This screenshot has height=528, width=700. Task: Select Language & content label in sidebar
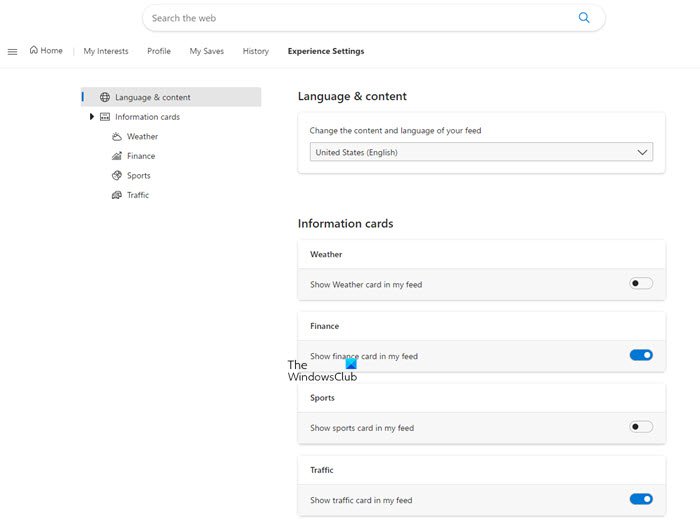pos(153,97)
